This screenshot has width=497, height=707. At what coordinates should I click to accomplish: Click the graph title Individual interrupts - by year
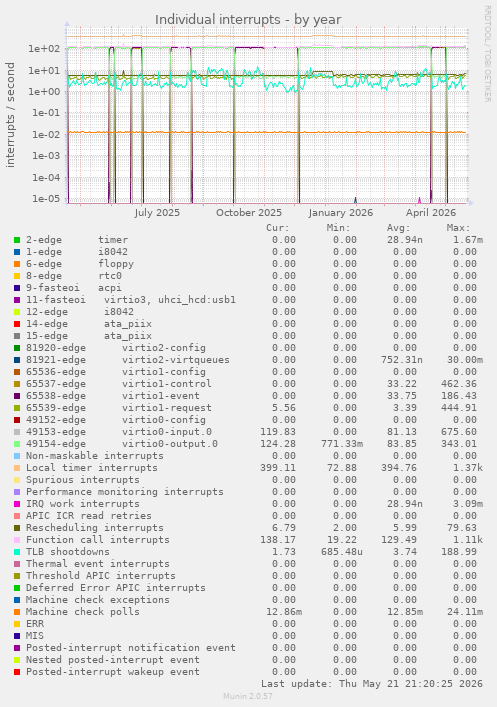coord(248,20)
